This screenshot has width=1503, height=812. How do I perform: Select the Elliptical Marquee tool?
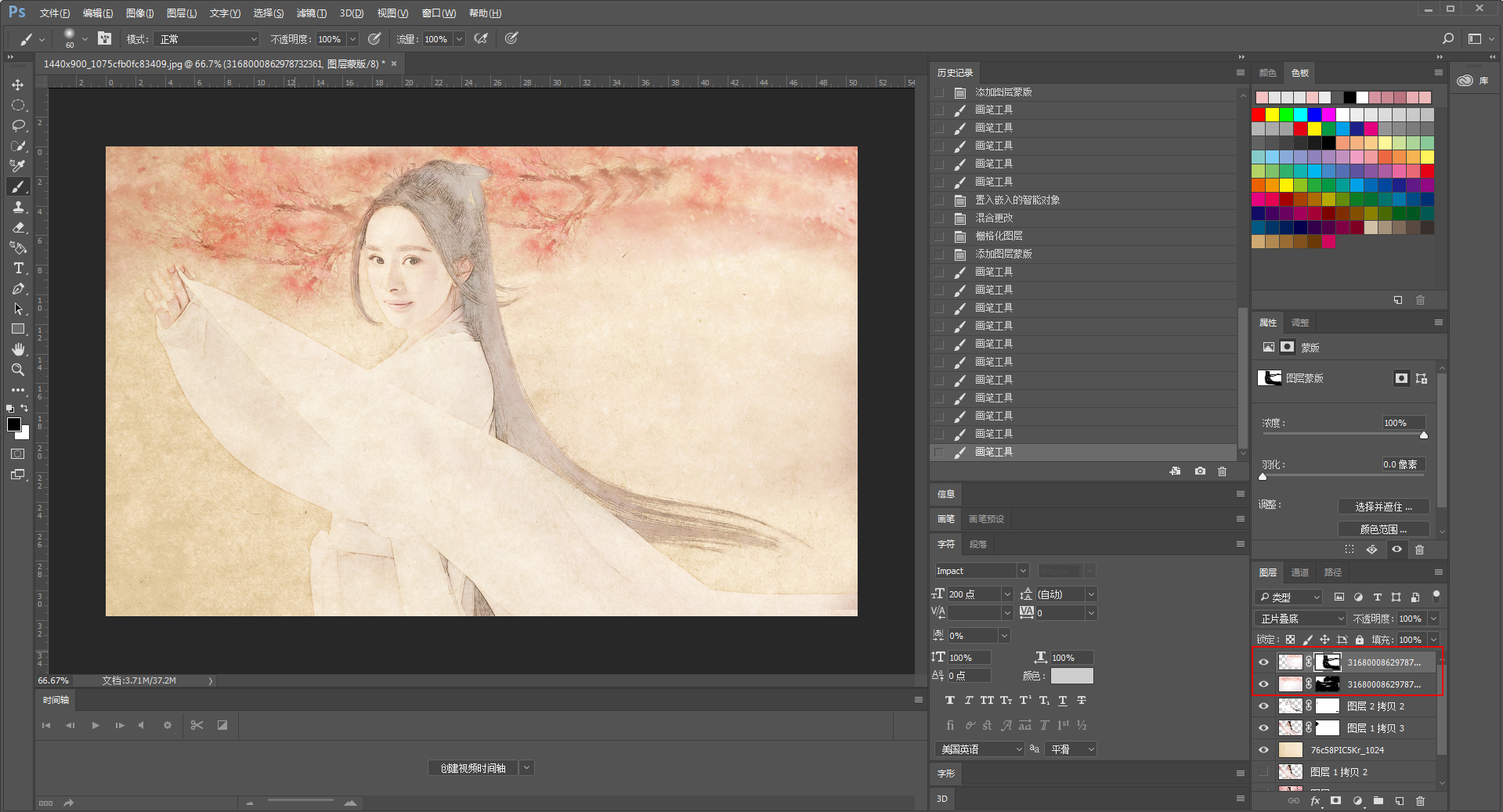(x=18, y=105)
